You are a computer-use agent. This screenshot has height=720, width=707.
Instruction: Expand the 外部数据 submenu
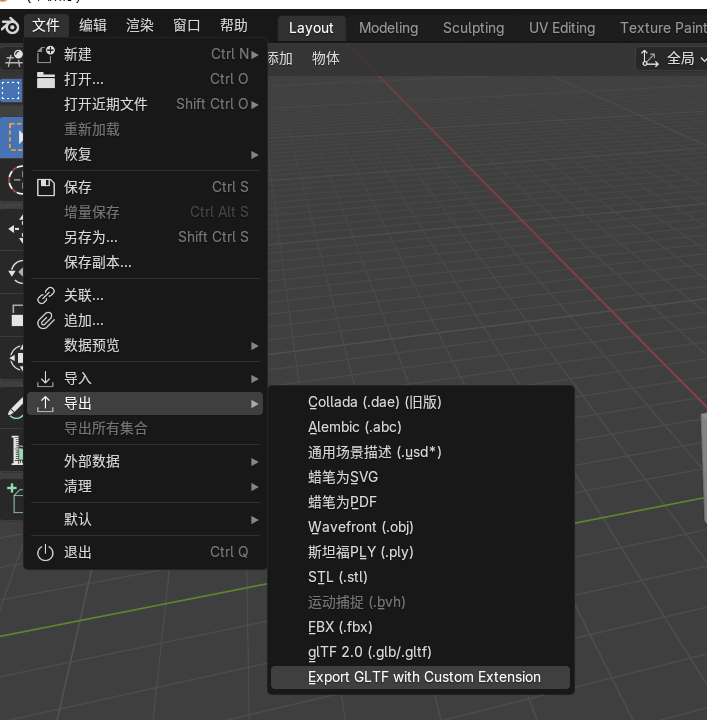254,462
